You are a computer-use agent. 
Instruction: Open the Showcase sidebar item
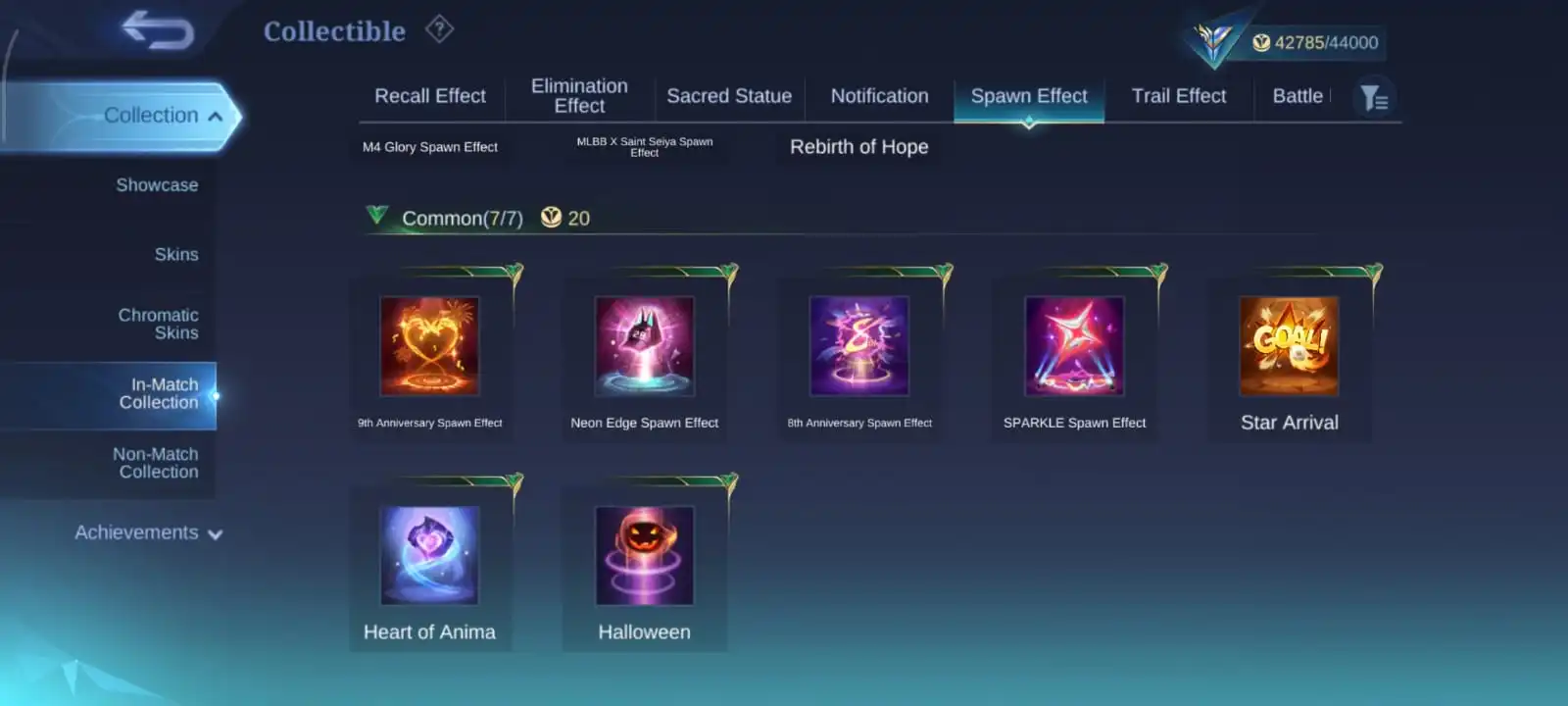tap(157, 185)
